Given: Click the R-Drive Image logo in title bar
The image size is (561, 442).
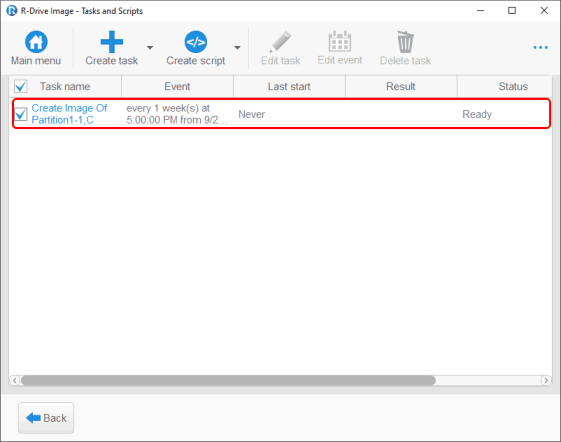Looking at the screenshot, I should coord(11,10).
